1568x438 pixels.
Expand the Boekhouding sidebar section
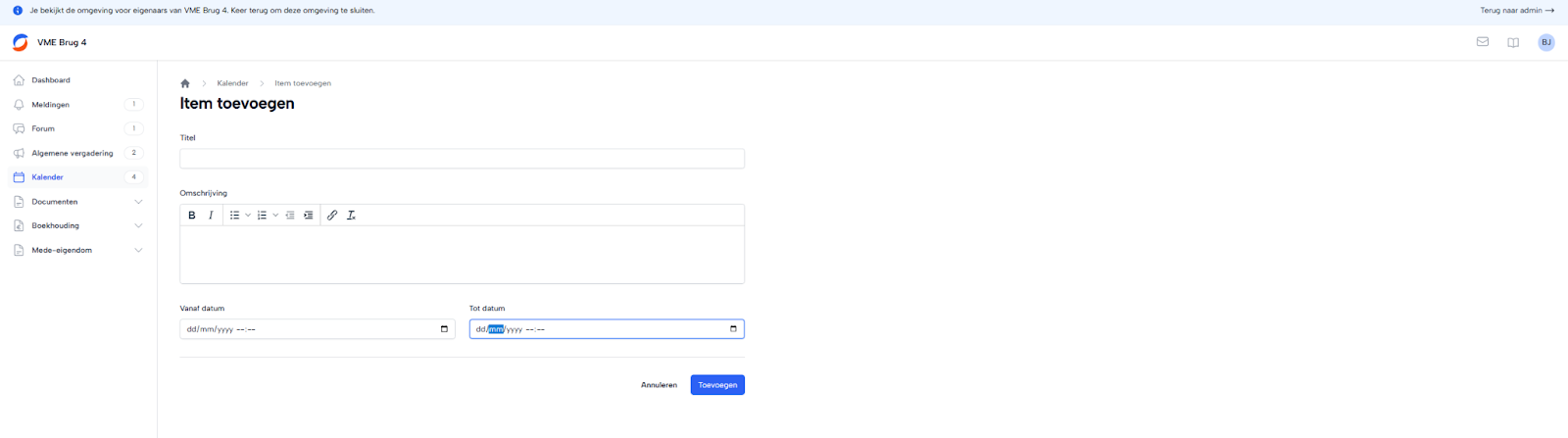coord(138,225)
